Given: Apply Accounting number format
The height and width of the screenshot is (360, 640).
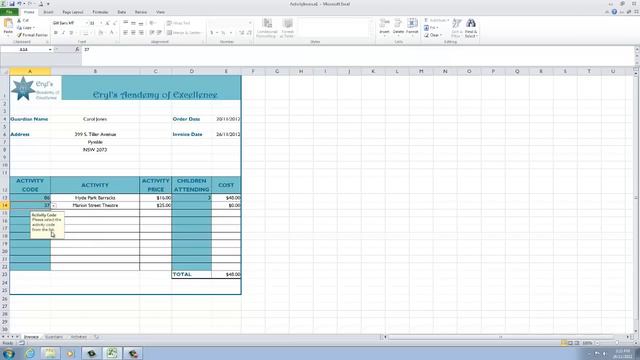Looking at the screenshot, I should click(213, 33).
